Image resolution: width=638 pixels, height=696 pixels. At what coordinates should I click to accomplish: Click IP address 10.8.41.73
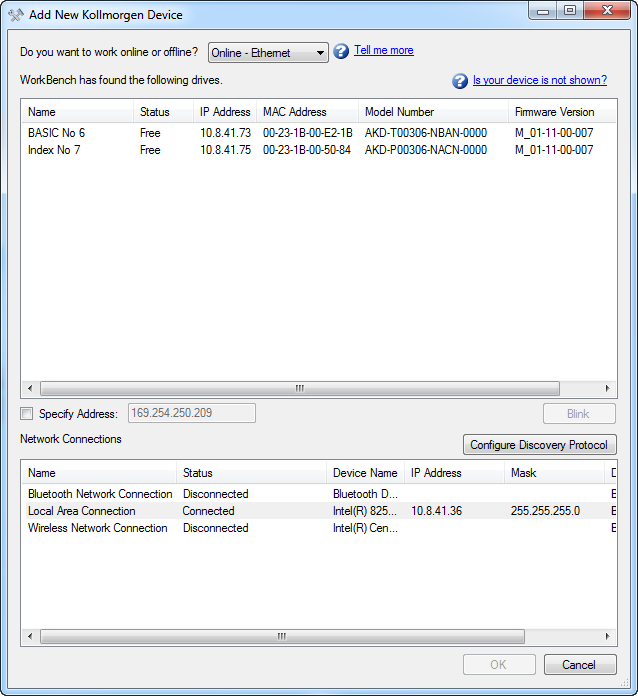tap(226, 133)
